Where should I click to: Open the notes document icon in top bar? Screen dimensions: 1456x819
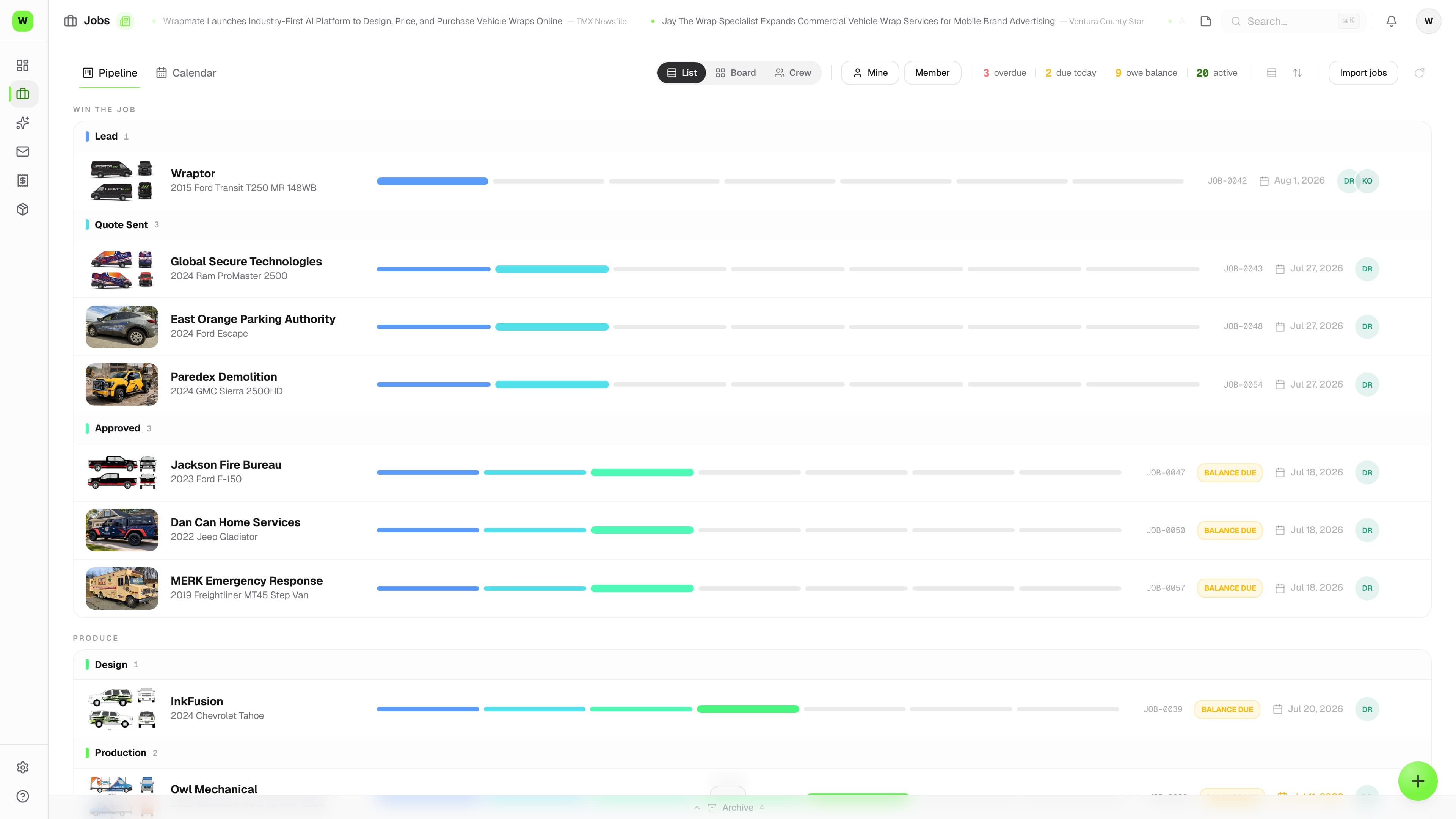pos(1206,21)
